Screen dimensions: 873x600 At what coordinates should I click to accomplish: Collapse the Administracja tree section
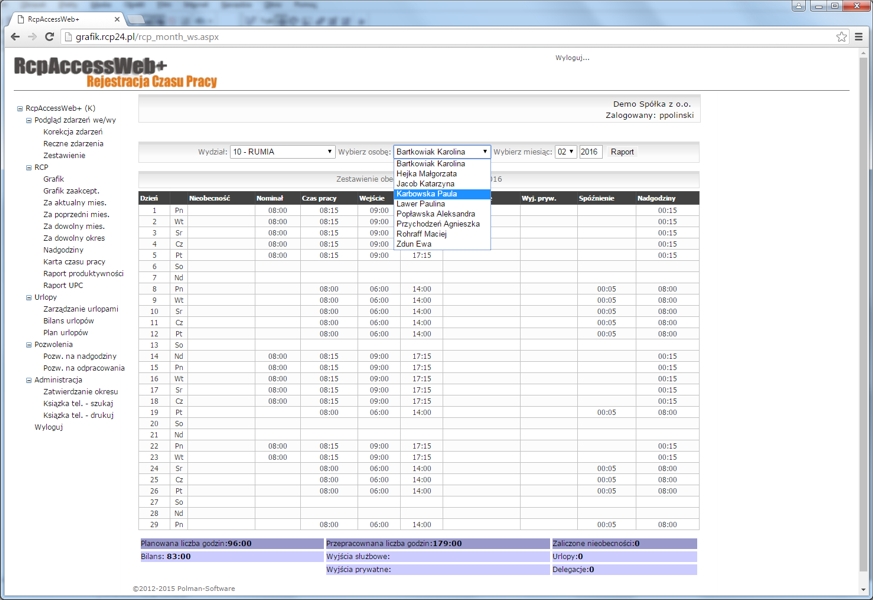pos(29,380)
